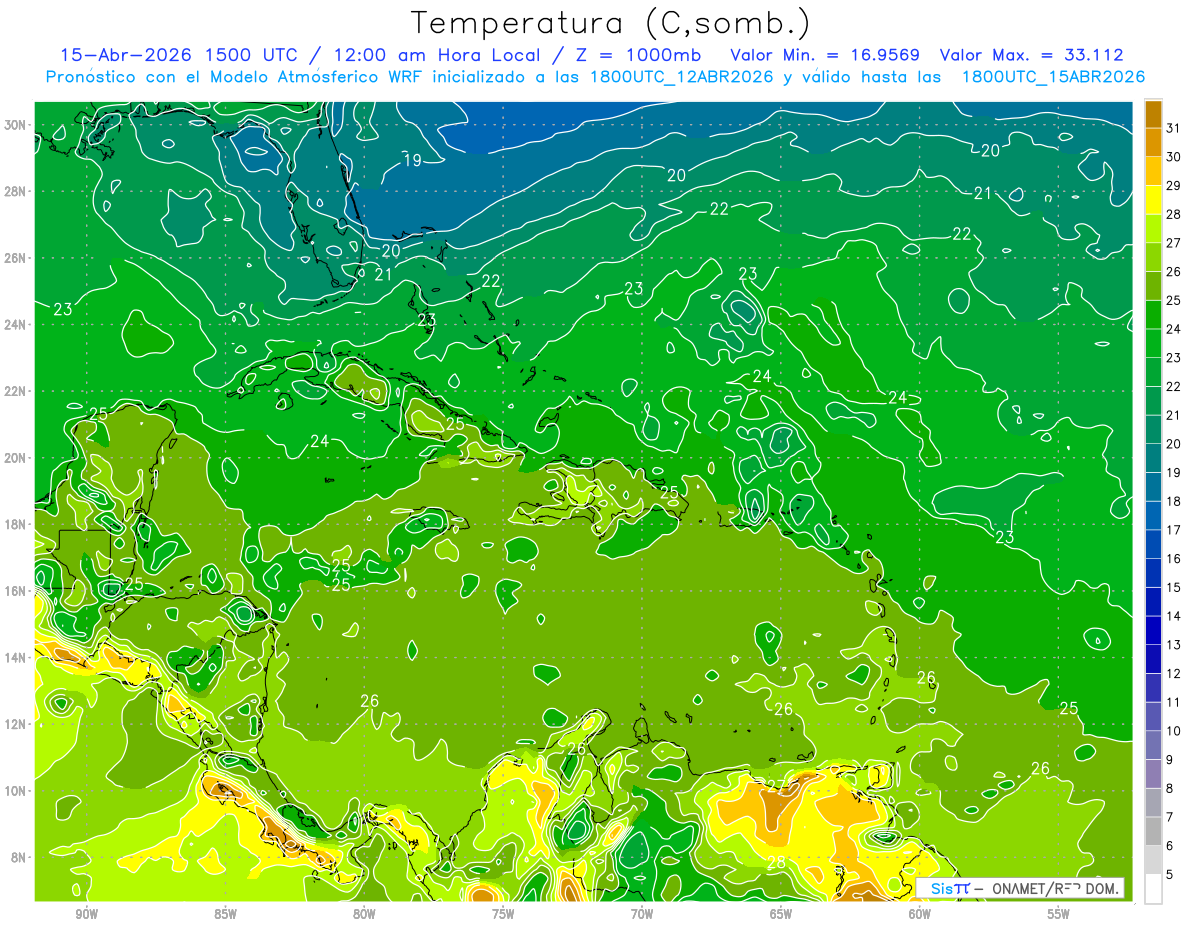Click the 18N latitude axis label
This screenshot has height=927, width=1200.
tap(16, 524)
